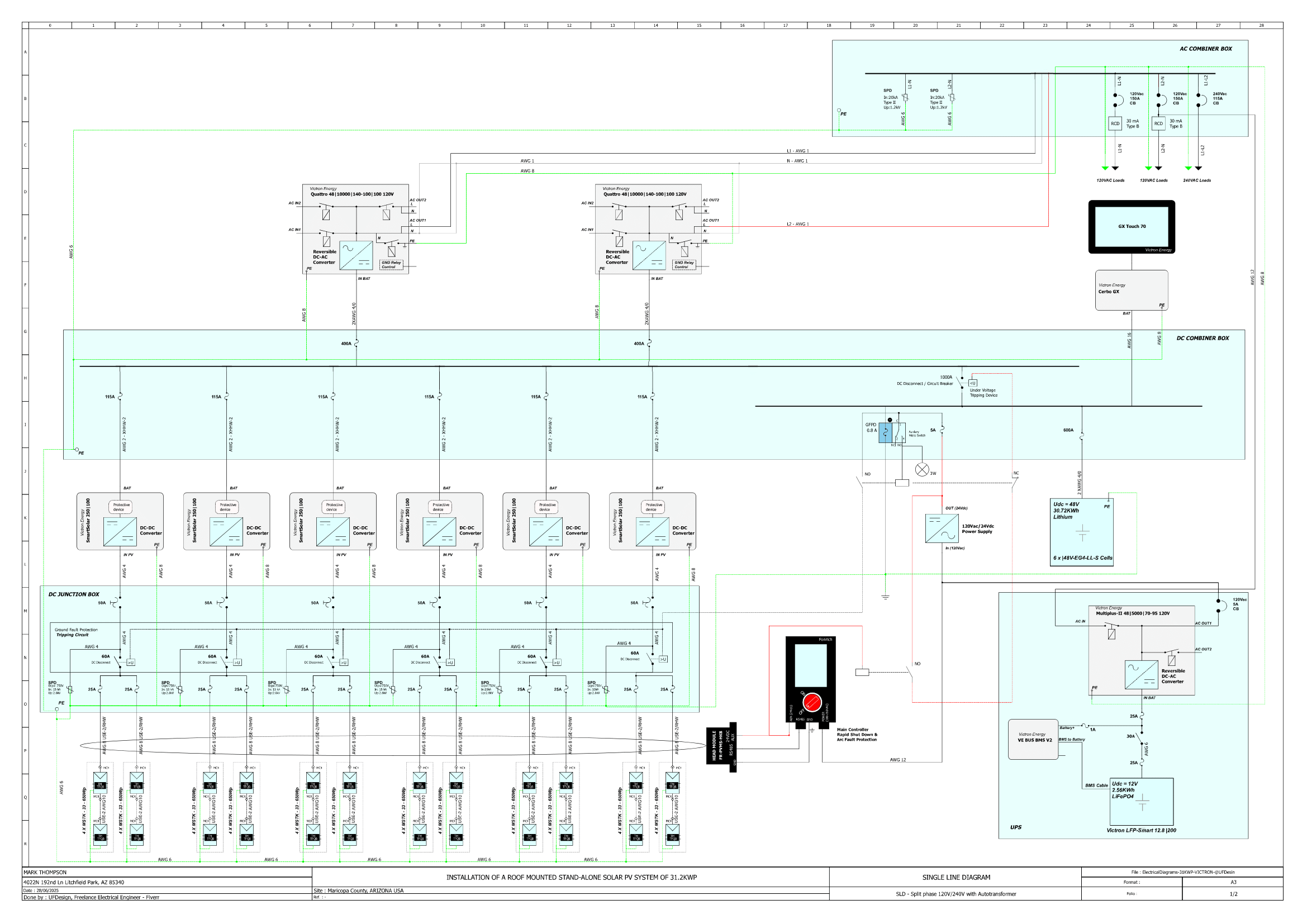
Task: Select 'Under Voltage Tripping Device' label
Action: point(983,393)
